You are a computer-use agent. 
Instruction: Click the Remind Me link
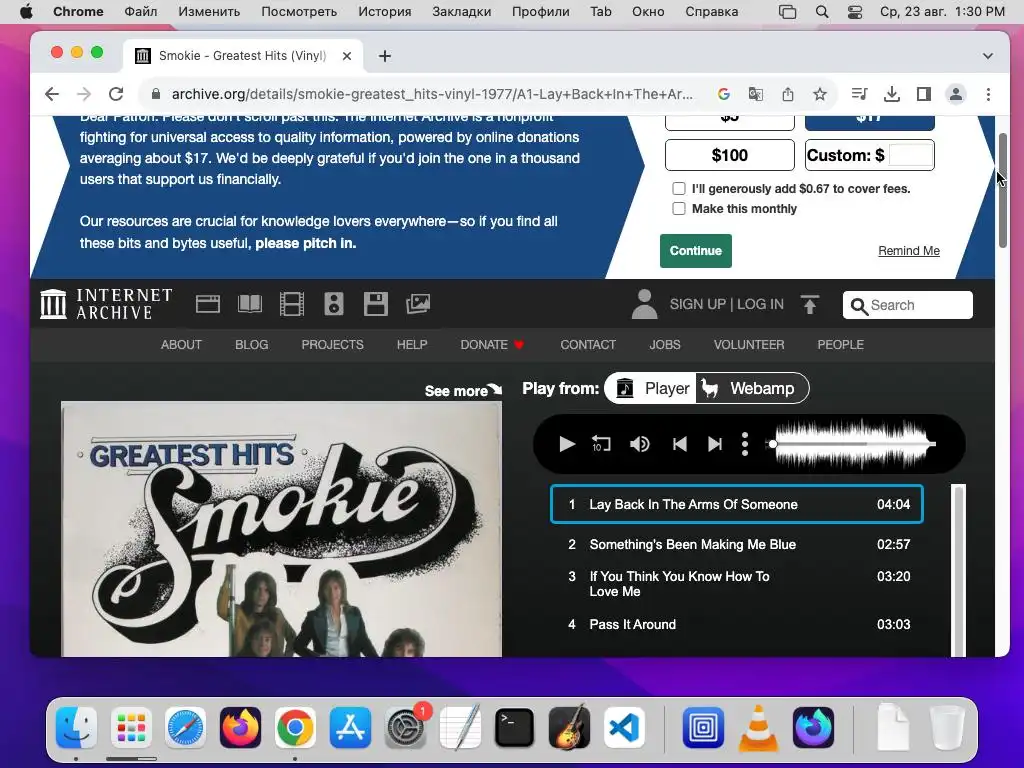[x=908, y=251]
